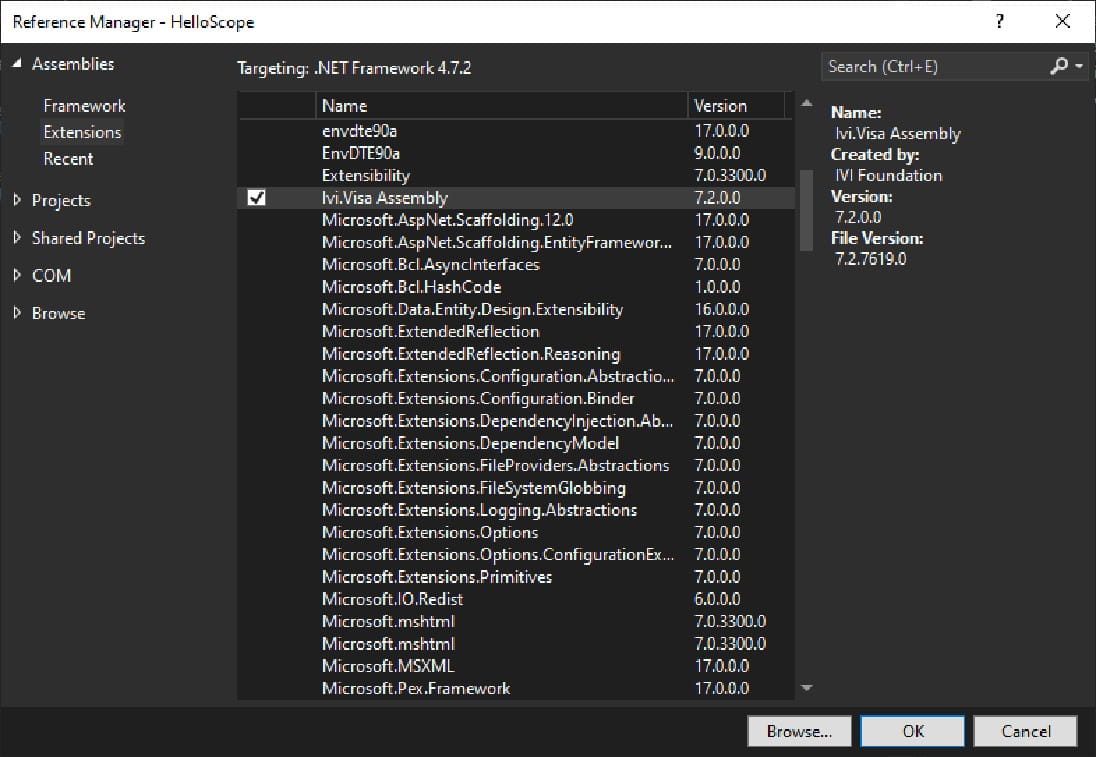1096x757 pixels.
Task: Select the Framework assemblies category
Action: pos(84,106)
